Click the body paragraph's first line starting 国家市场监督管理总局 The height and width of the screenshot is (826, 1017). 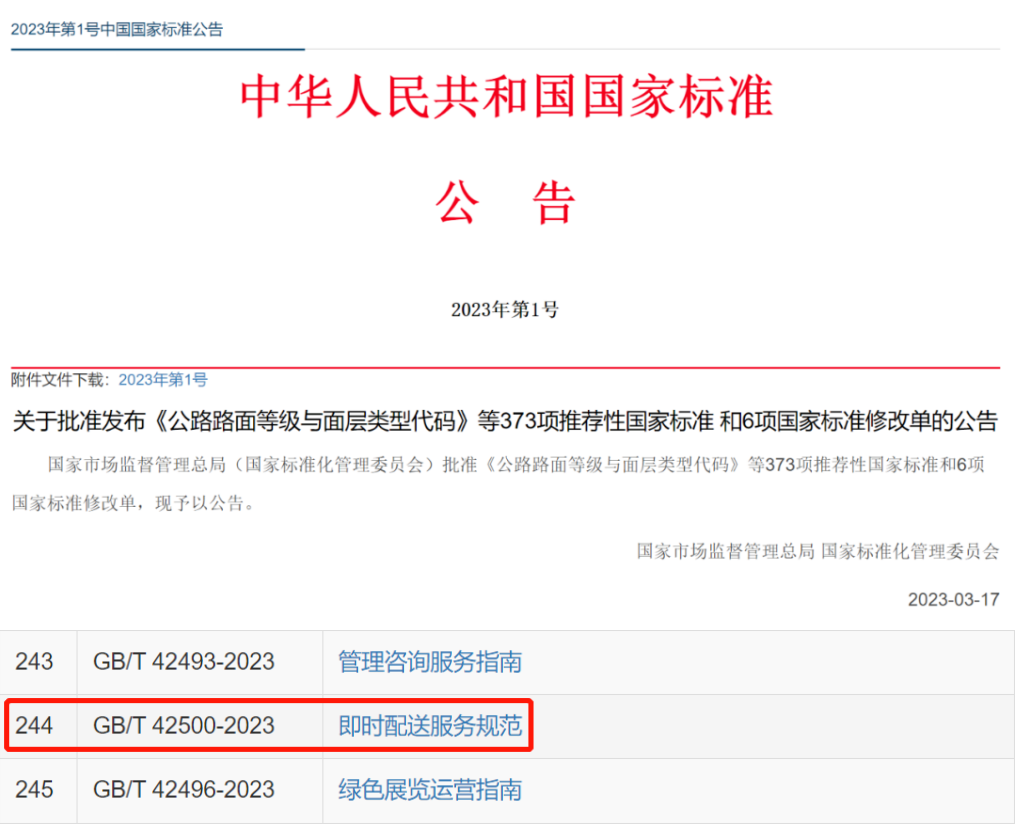pos(517,465)
